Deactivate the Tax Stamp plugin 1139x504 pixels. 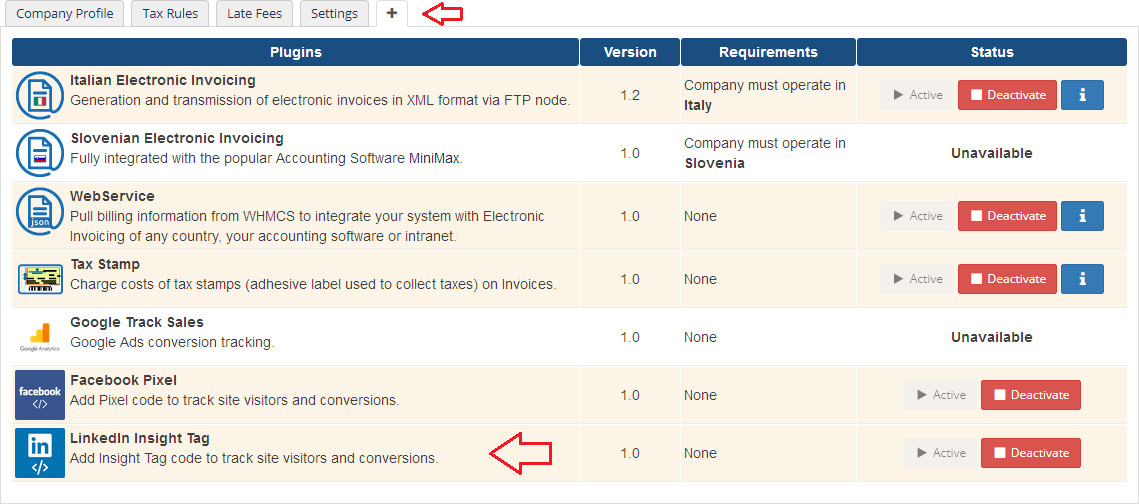[x=1008, y=280]
